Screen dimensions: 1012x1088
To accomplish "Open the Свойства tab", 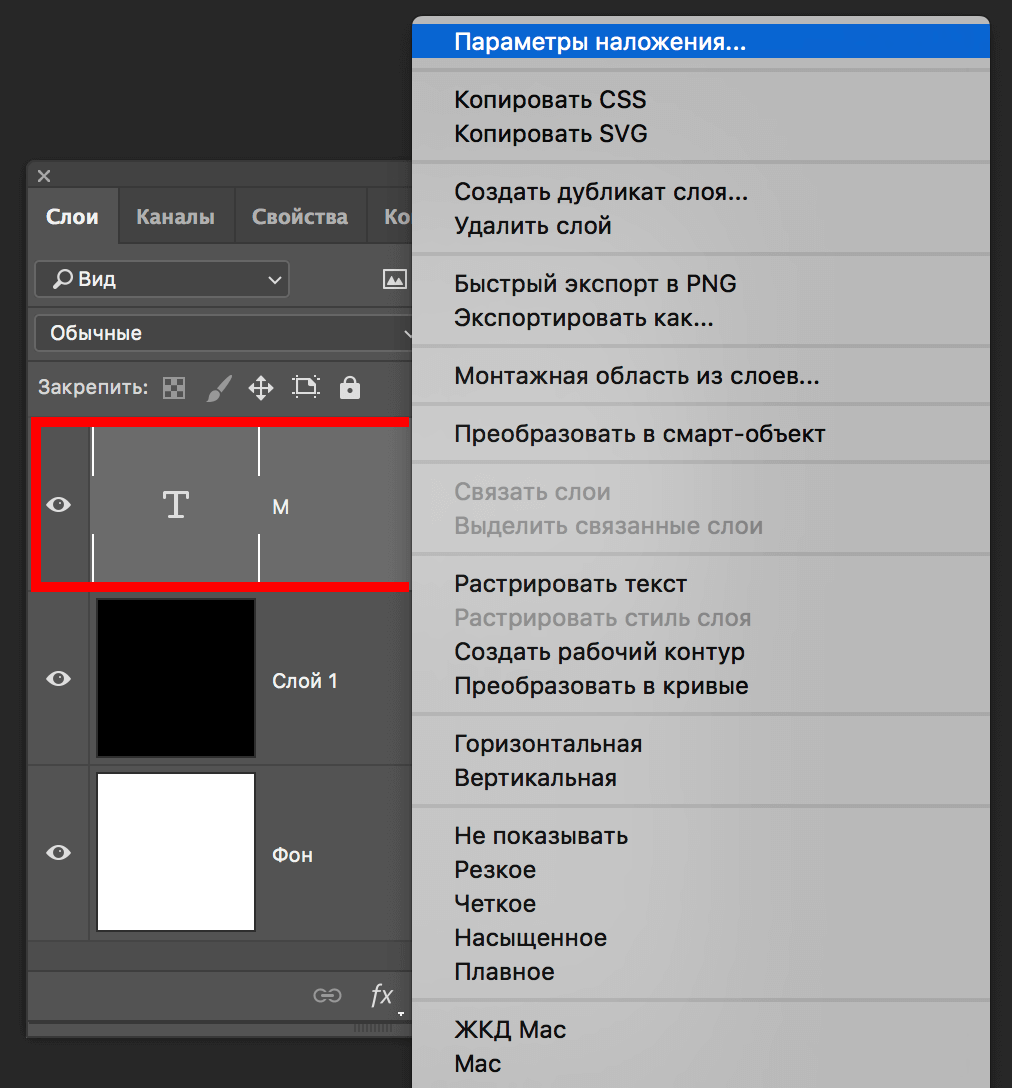I will (x=300, y=217).
